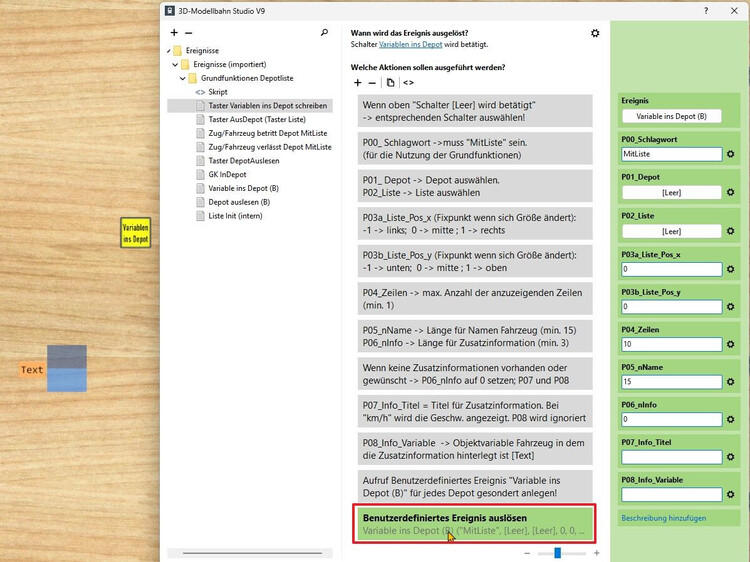Open gear next to P04_Zeilen
750x562 pixels.
[730, 344]
